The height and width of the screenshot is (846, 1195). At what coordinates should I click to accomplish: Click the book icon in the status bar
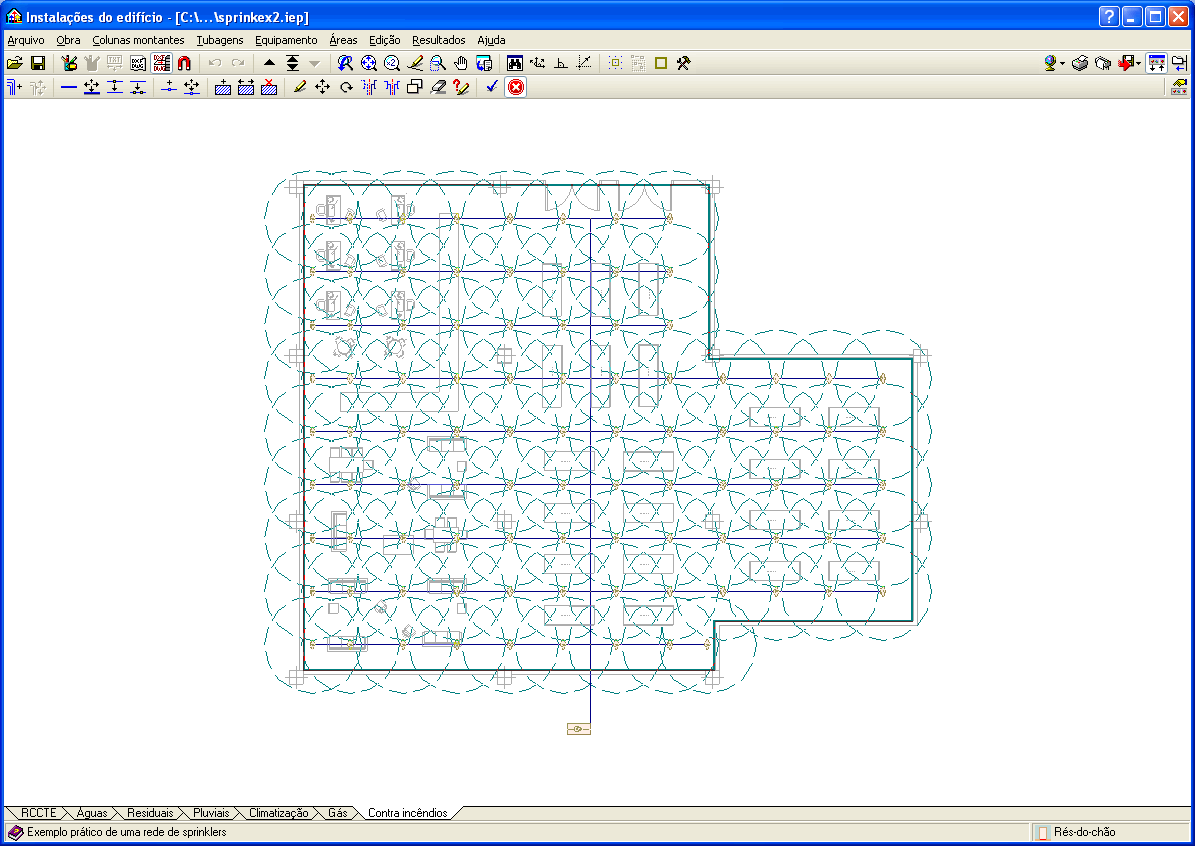click(x=15, y=832)
